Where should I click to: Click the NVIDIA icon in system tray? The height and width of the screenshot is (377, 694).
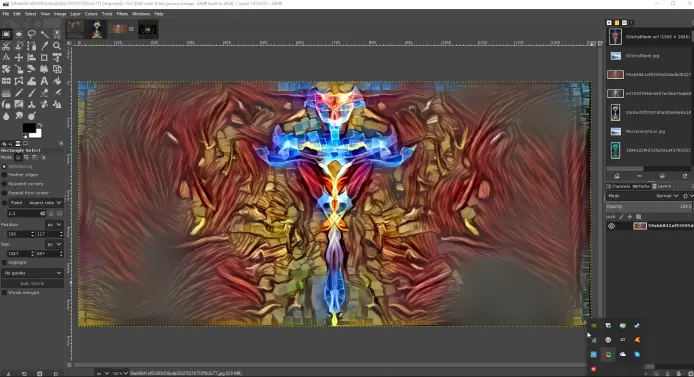point(594,325)
